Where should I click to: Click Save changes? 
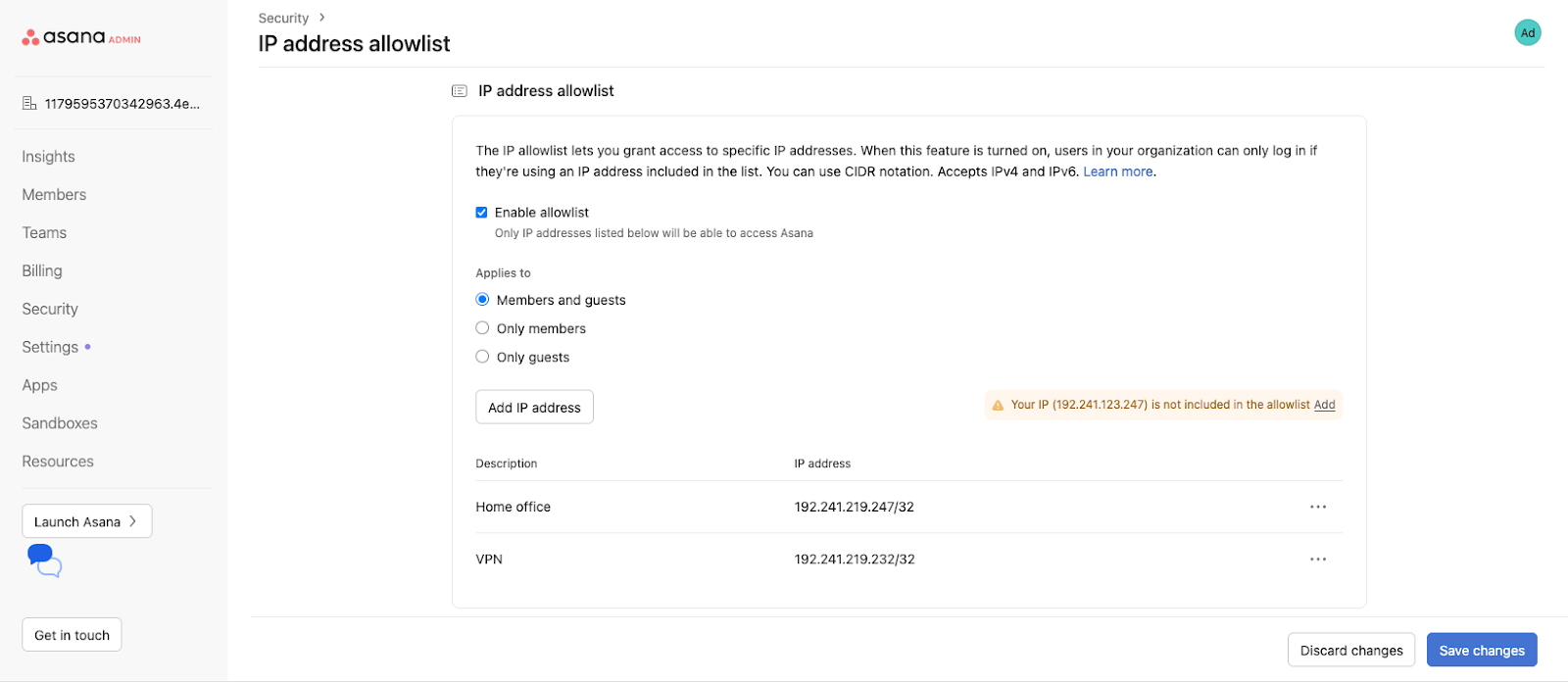point(1482,650)
